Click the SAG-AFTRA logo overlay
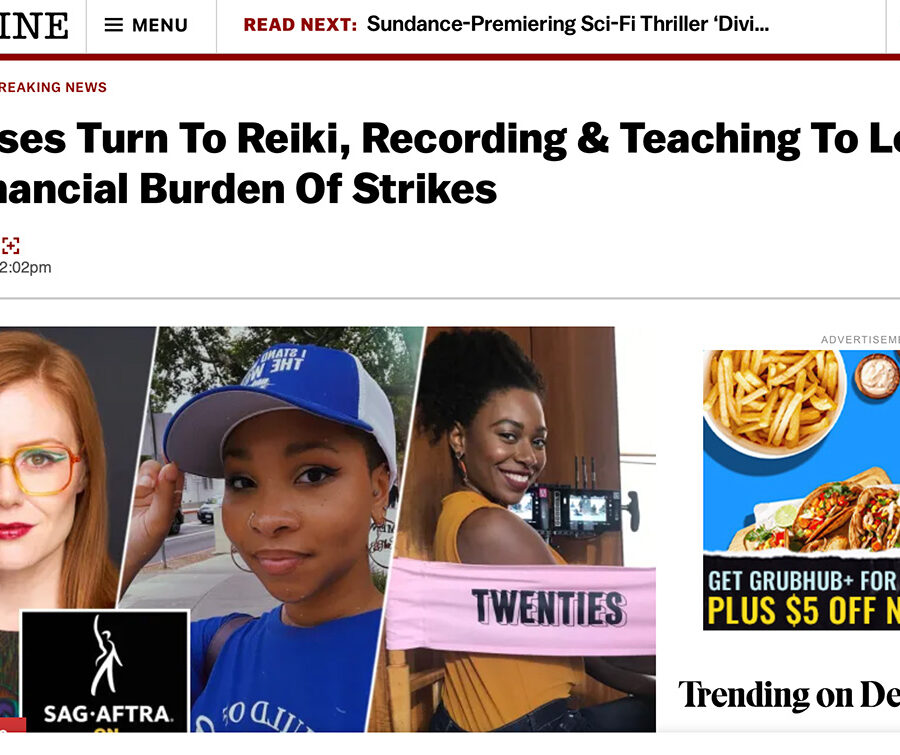The height and width of the screenshot is (755, 900). point(105,671)
